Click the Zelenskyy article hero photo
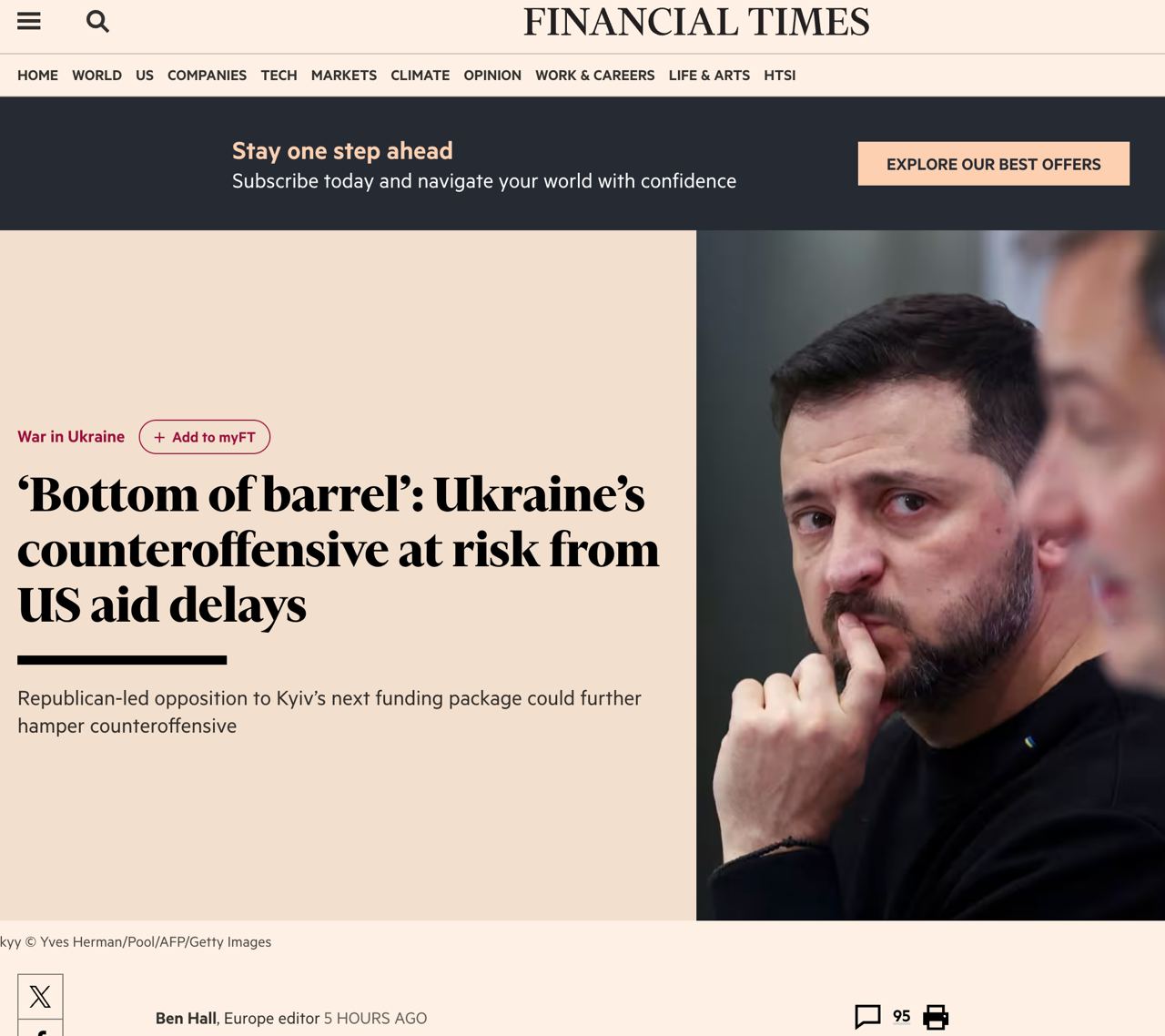The height and width of the screenshot is (1036, 1165). pyautogui.click(x=930, y=575)
